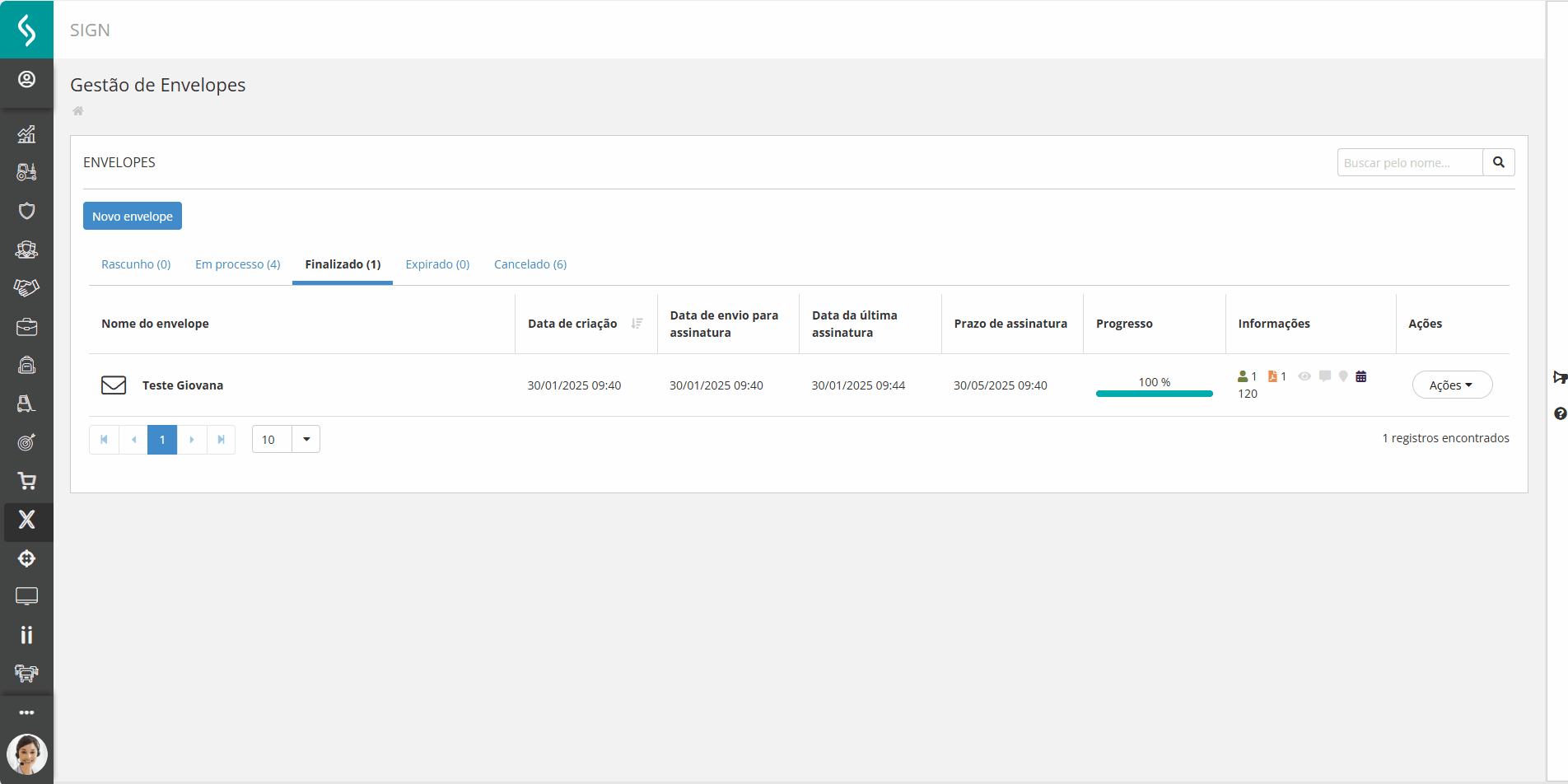The image size is (1568, 784).
Task: Select the highlighted X sidebar icon
Action: (x=26, y=520)
